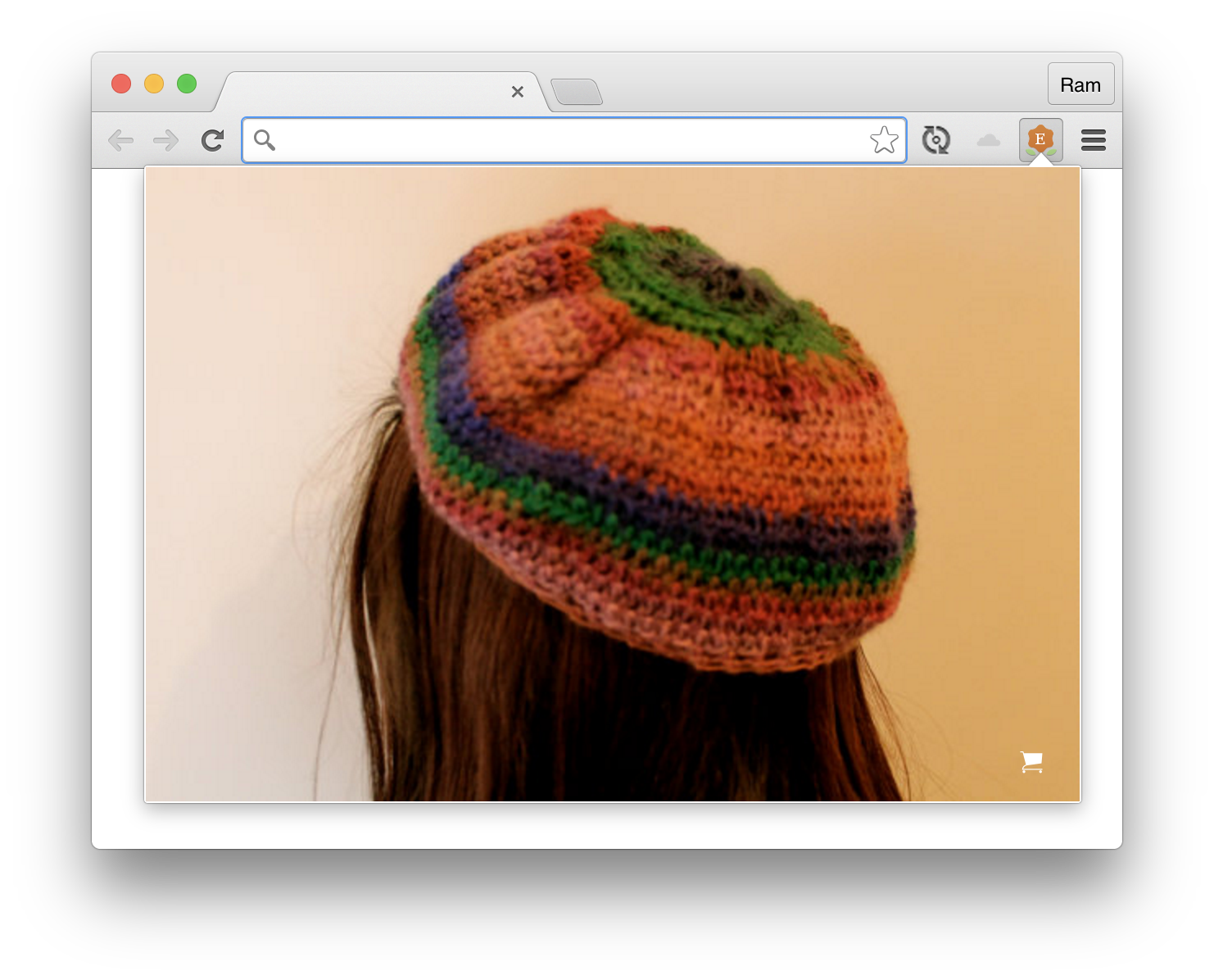Click the magnifier icon in address bar
Screen dimensions: 1214x980
click(264, 140)
